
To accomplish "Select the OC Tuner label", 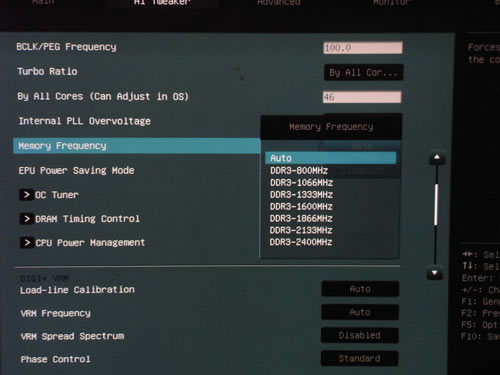I will click(x=57, y=195).
